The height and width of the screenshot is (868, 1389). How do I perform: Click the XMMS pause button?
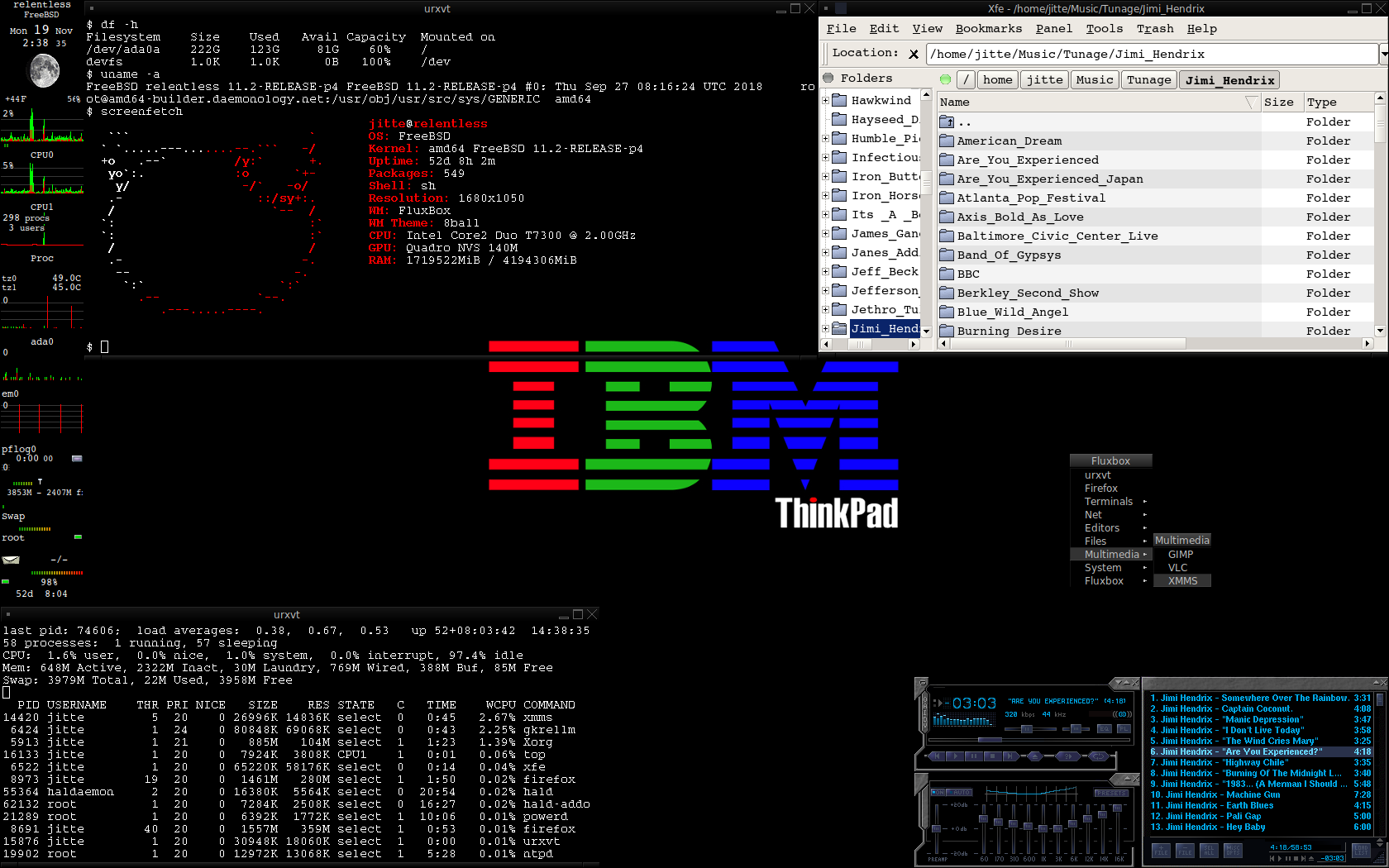click(x=973, y=756)
